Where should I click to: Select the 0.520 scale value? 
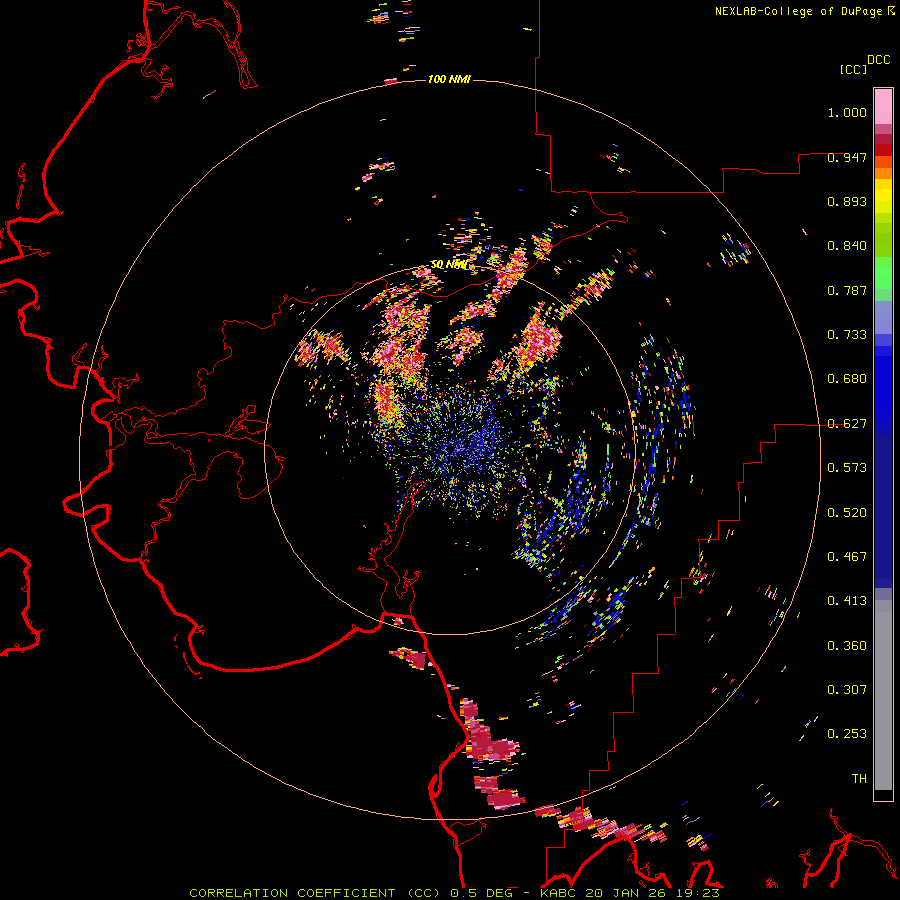[x=847, y=513]
